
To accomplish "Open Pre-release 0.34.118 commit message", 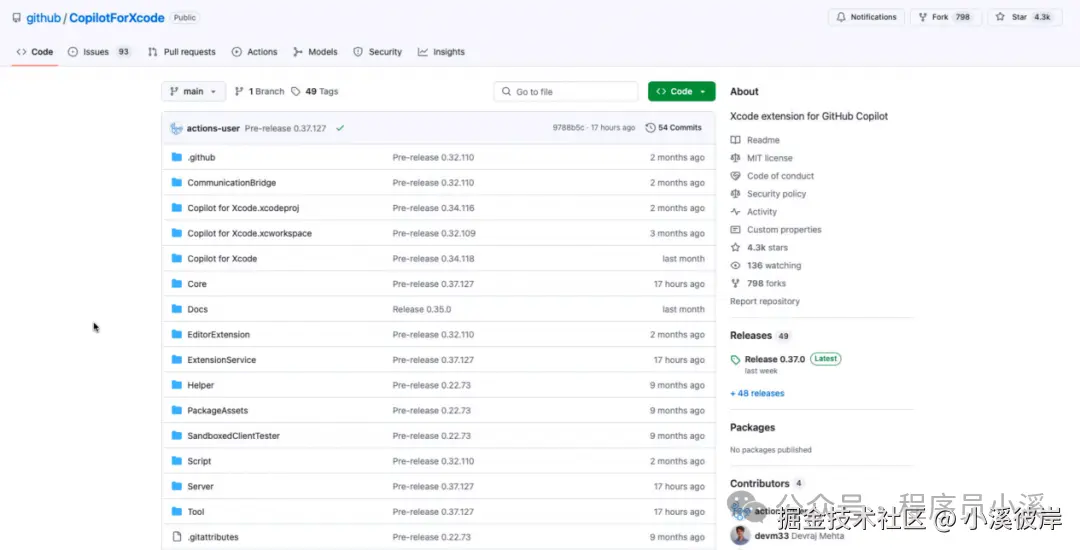I will tap(433, 259).
